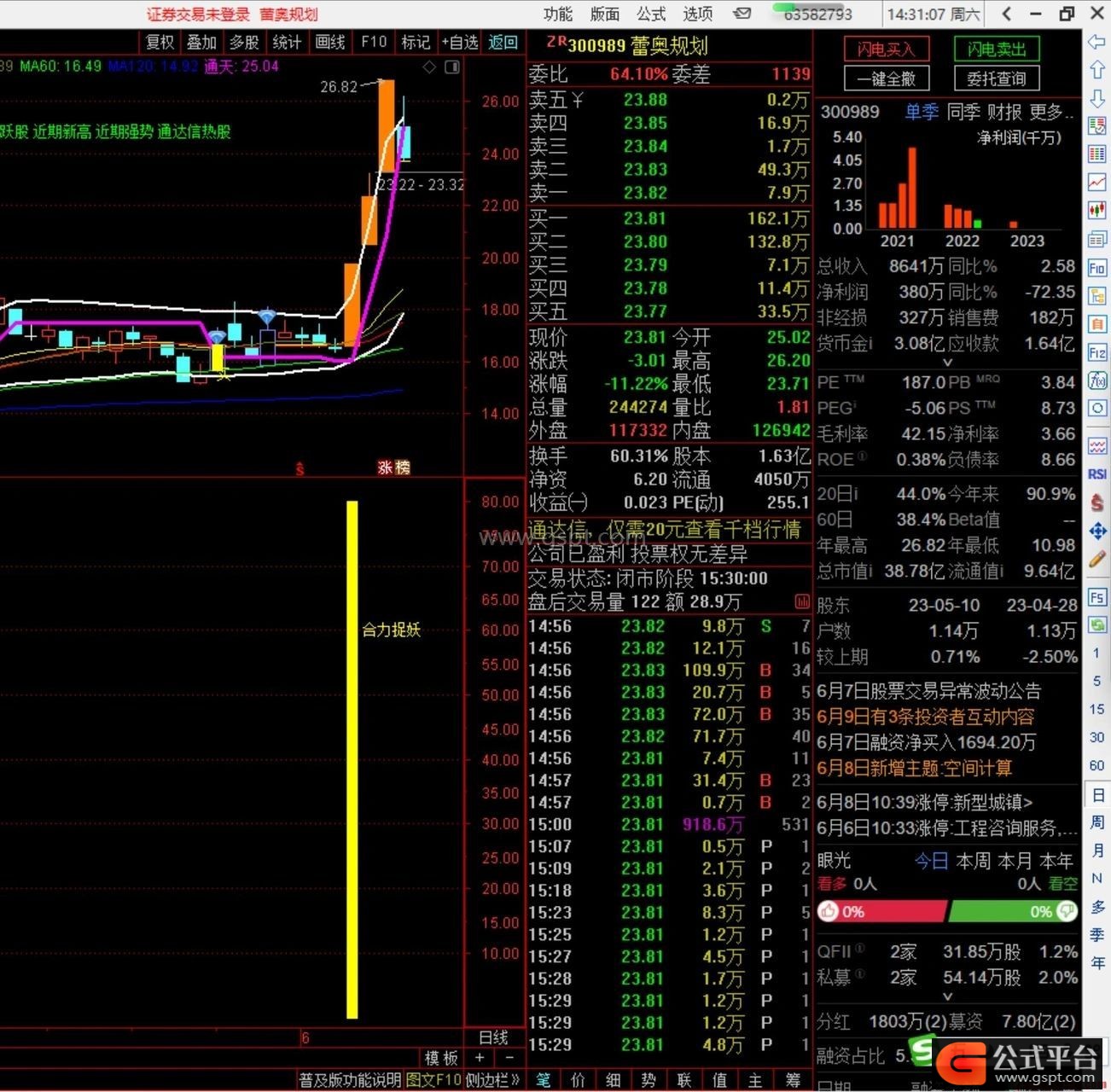Click +自选 to add to watchlist
1111x1092 pixels.
[460, 42]
